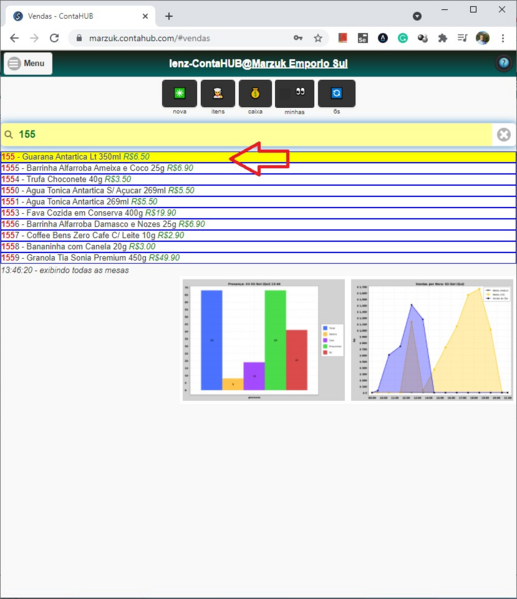Viewport: 517px width, 599px height.
Task: Click the Marzuk Emporio Sul header link
Action: (x=300, y=63)
